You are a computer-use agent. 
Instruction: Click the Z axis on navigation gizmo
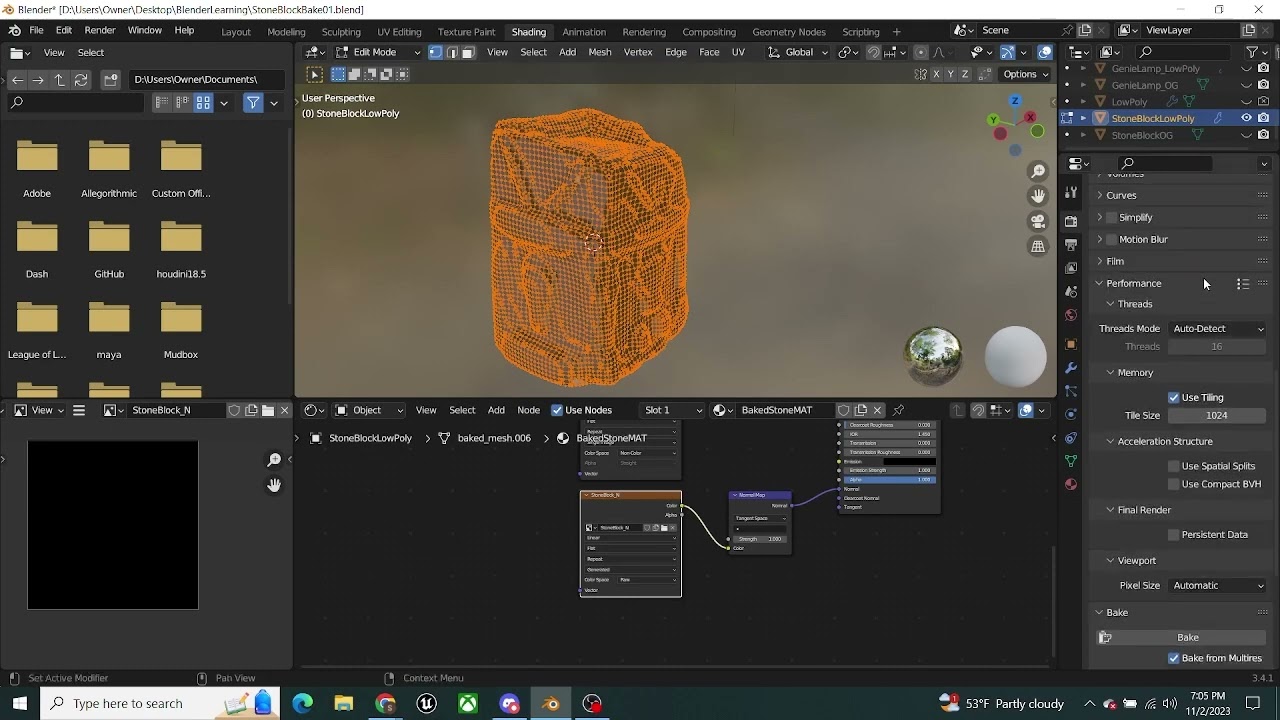click(x=1015, y=101)
